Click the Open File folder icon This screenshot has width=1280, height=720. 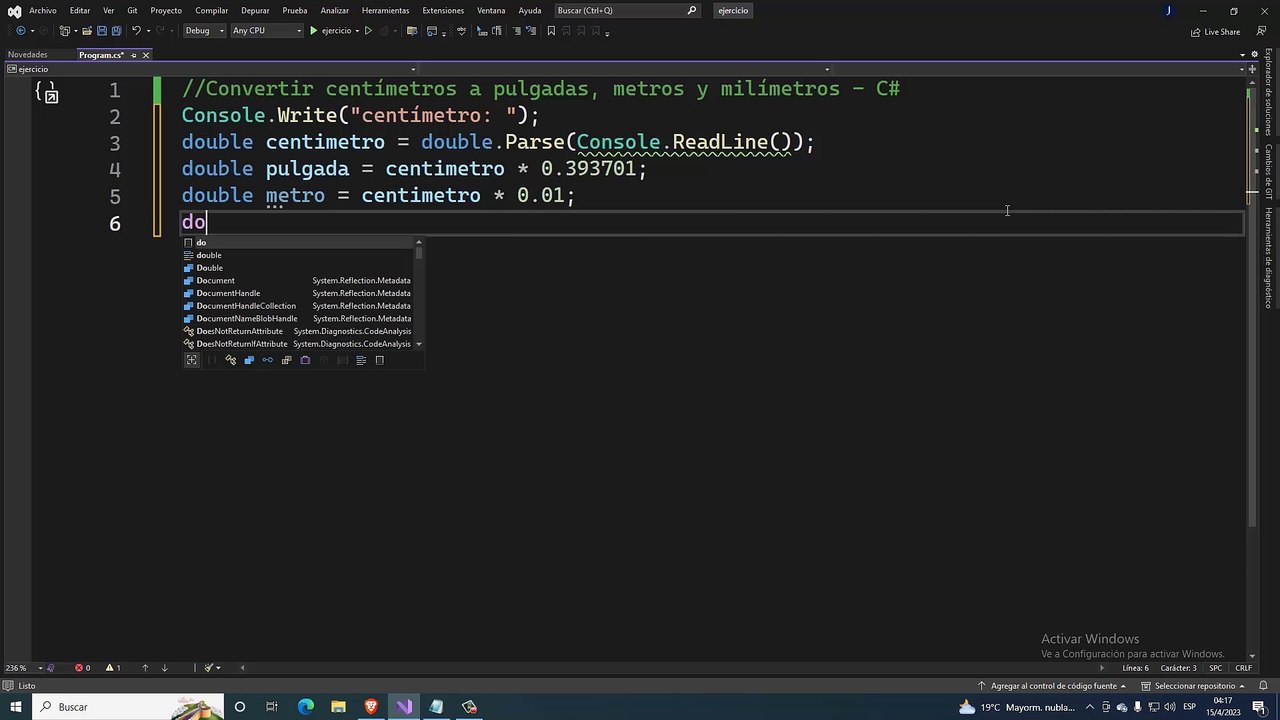coord(87,31)
